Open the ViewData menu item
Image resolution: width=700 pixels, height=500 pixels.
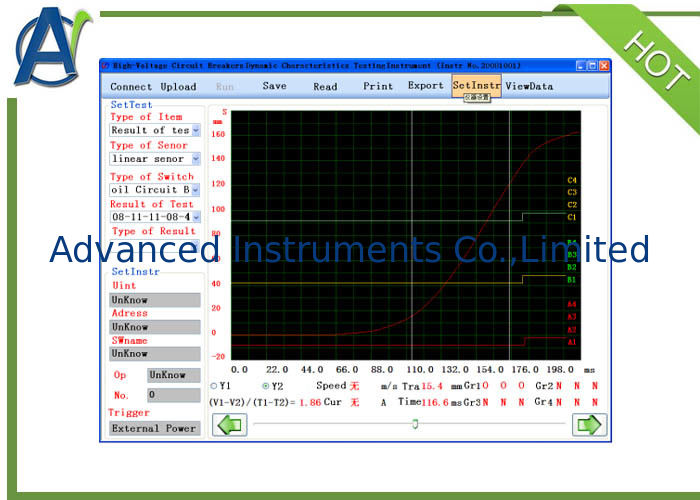pyautogui.click(x=529, y=86)
